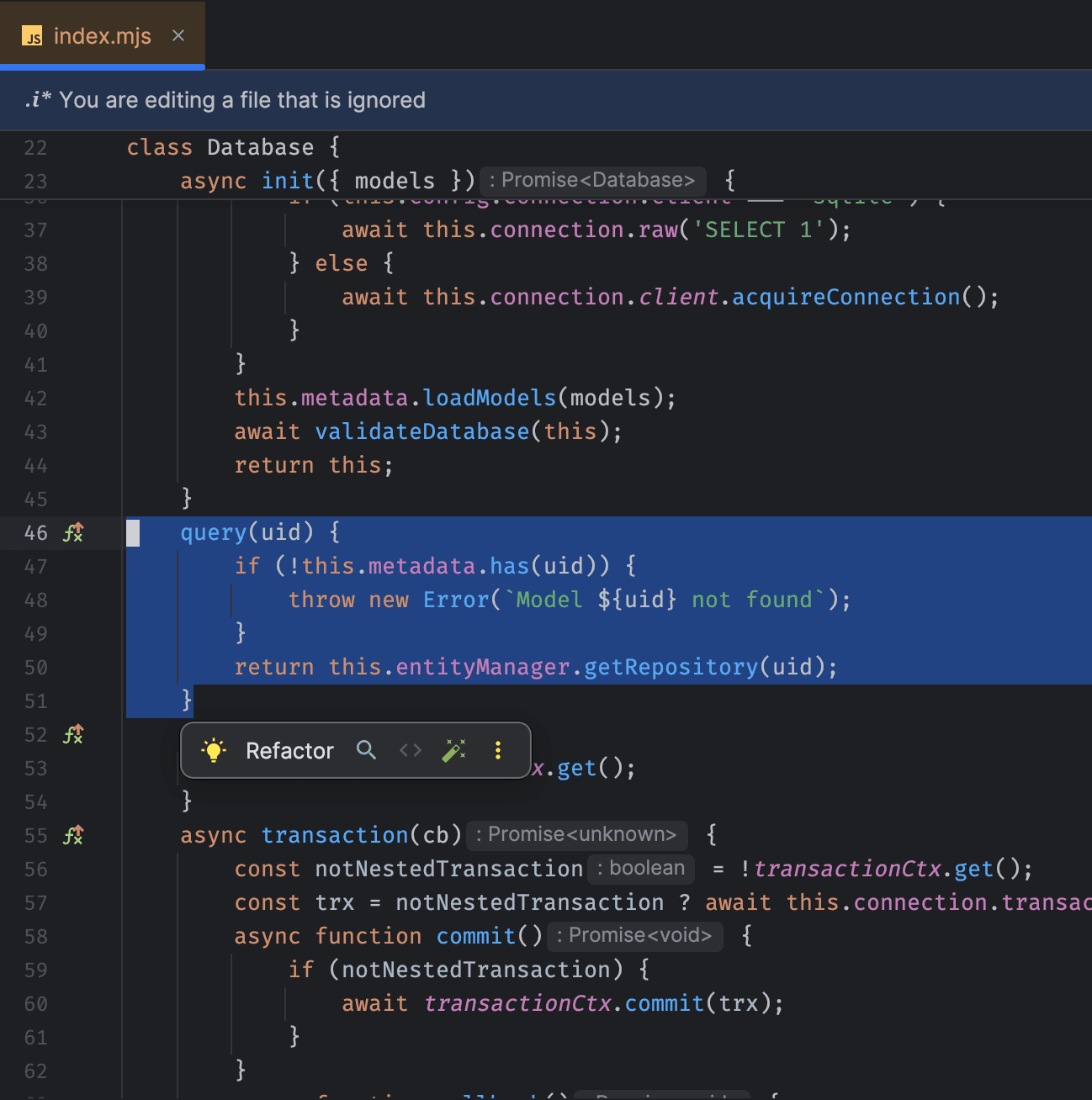Click the Promise<unknown> inlay hint
Viewport: 1092px width, 1100px height.
tap(576, 834)
